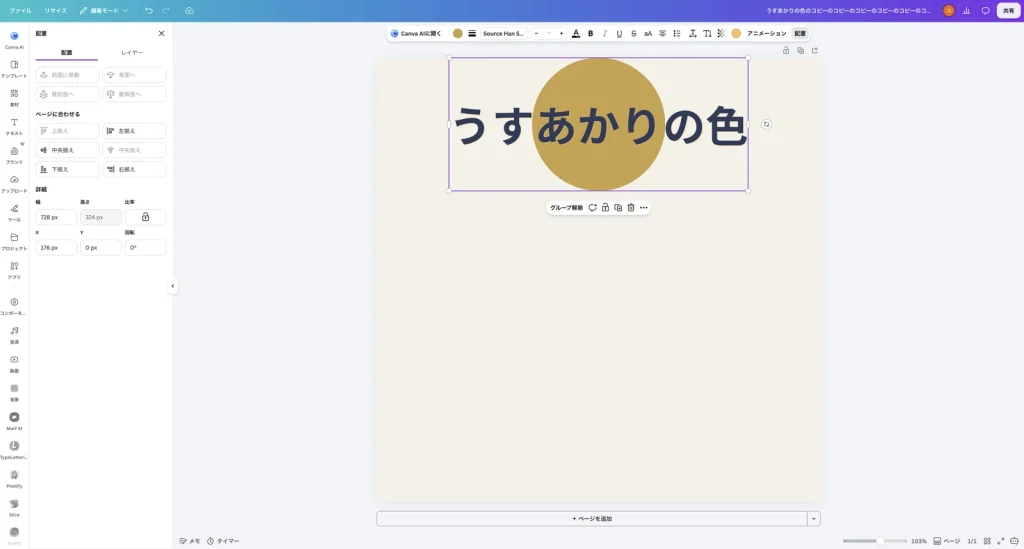Open the テンプレート (Templates) sidebar panel
Viewport: 1024px width, 549px height.
(x=14, y=69)
